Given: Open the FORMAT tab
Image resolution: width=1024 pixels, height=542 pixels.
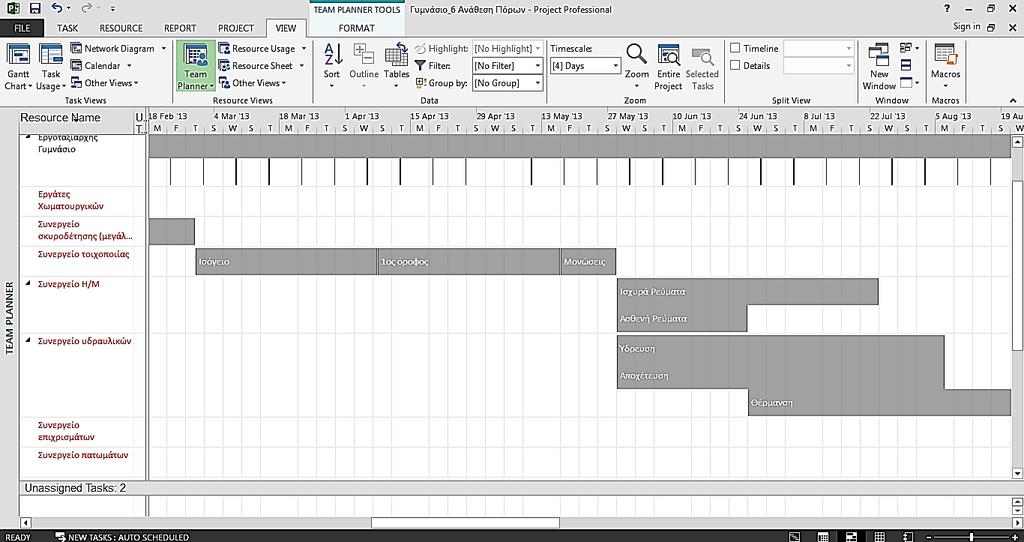Looking at the screenshot, I should [x=357, y=28].
